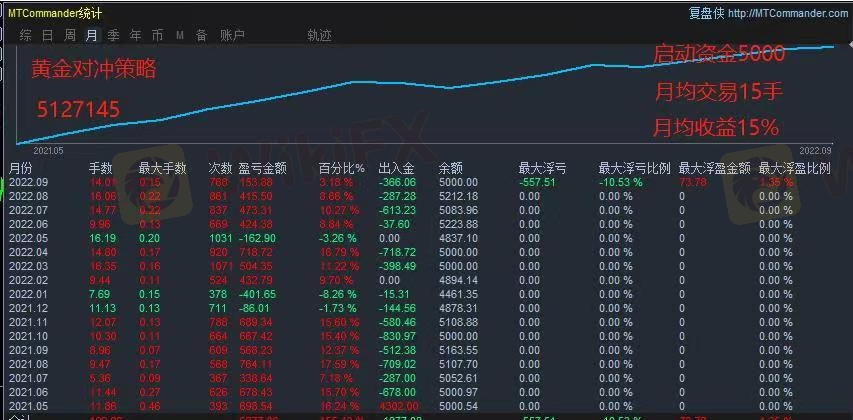Image resolution: width=853 pixels, height=420 pixels.
Task: Open the 账户 account tab
Action: click(x=232, y=35)
